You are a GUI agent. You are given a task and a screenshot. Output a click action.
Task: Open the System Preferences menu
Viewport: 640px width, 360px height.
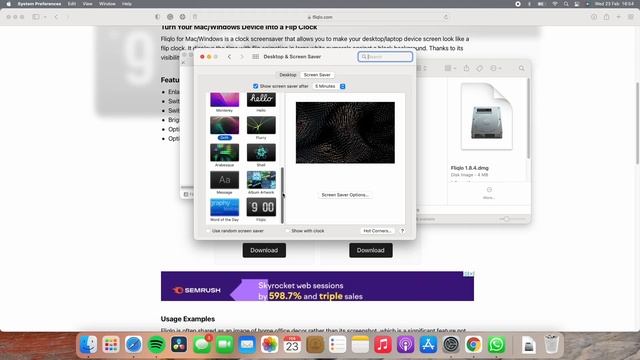point(39,4)
